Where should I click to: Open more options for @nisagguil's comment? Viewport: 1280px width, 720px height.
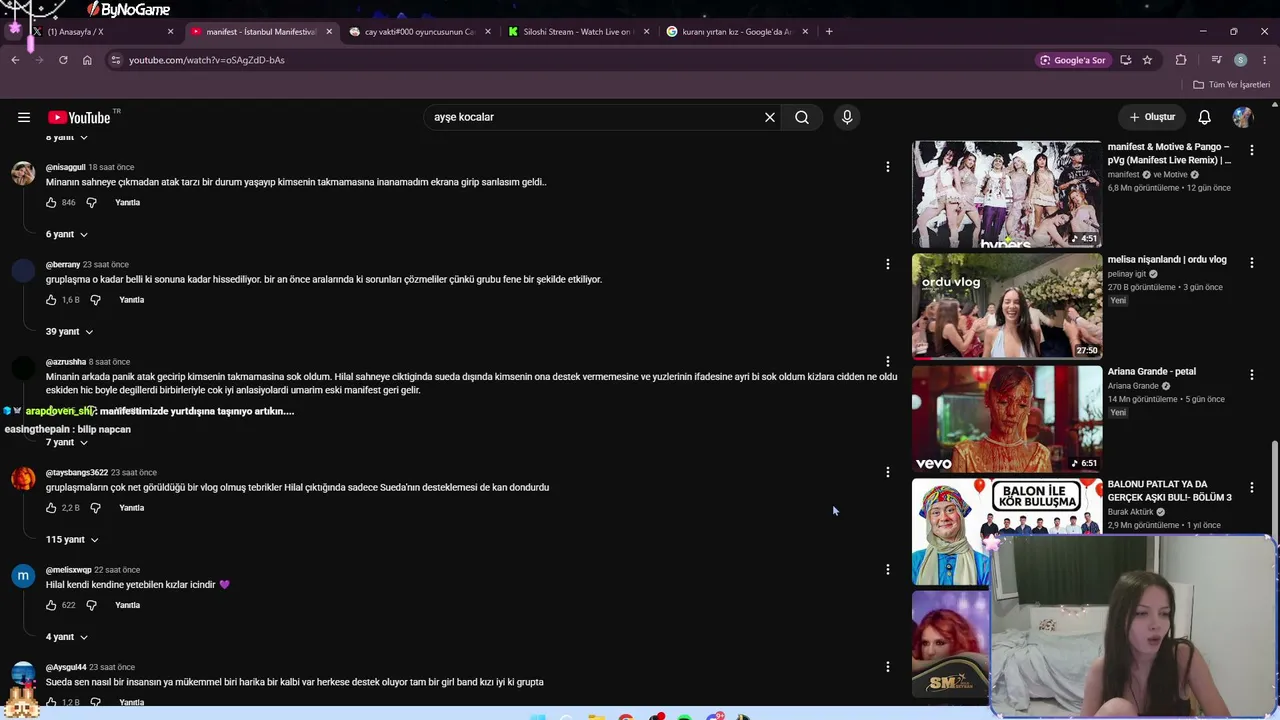tap(887, 167)
